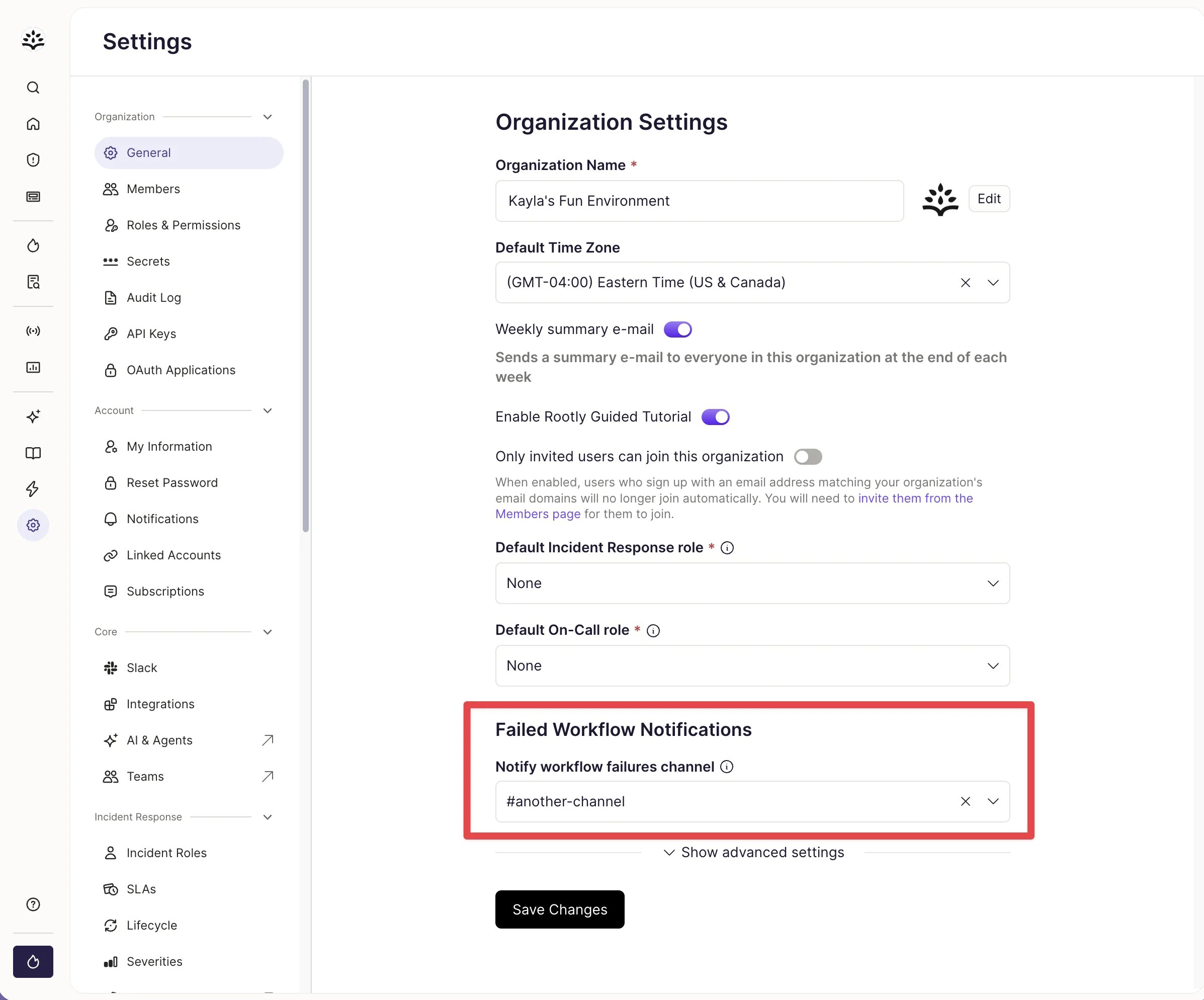Image resolution: width=1204 pixels, height=1000 pixels.
Task: Click the Organization Name input field
Action: pyautogui.click(x=700, y=201)
